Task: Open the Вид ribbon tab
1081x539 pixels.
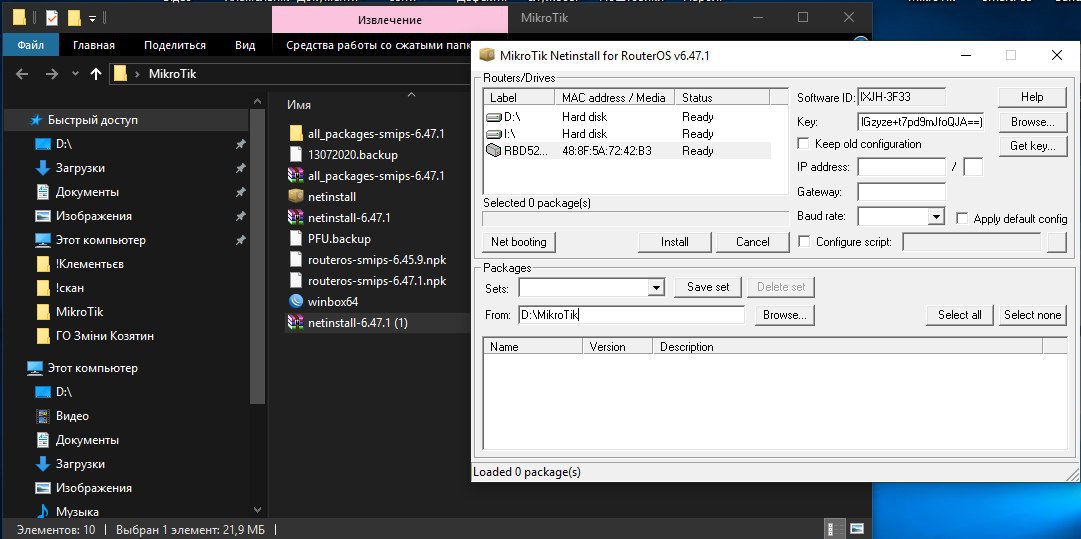Action: (x=245, y=45)
